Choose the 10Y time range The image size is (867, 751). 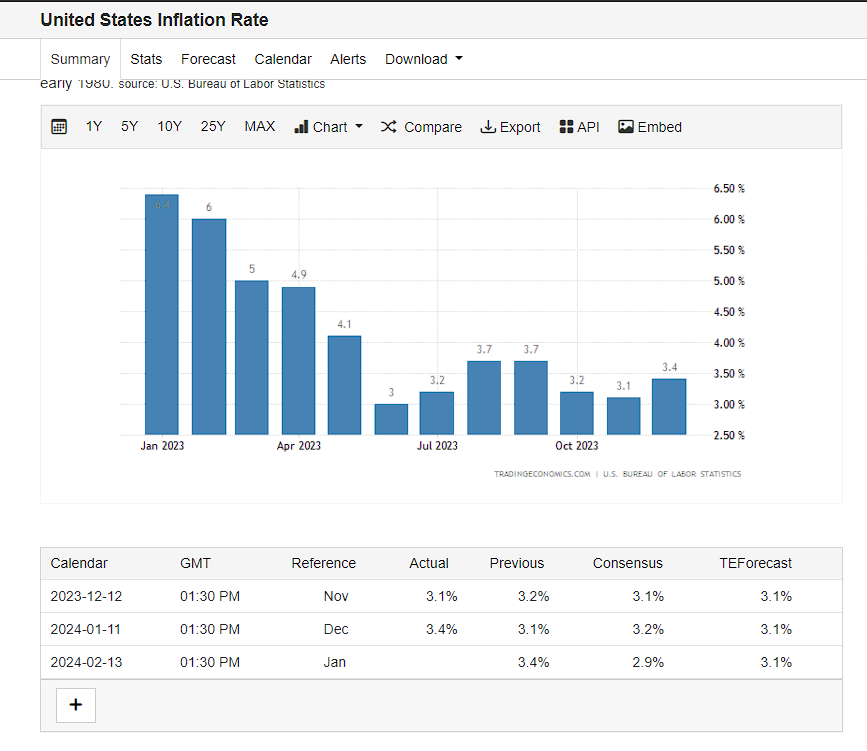(x=169, y=127)
